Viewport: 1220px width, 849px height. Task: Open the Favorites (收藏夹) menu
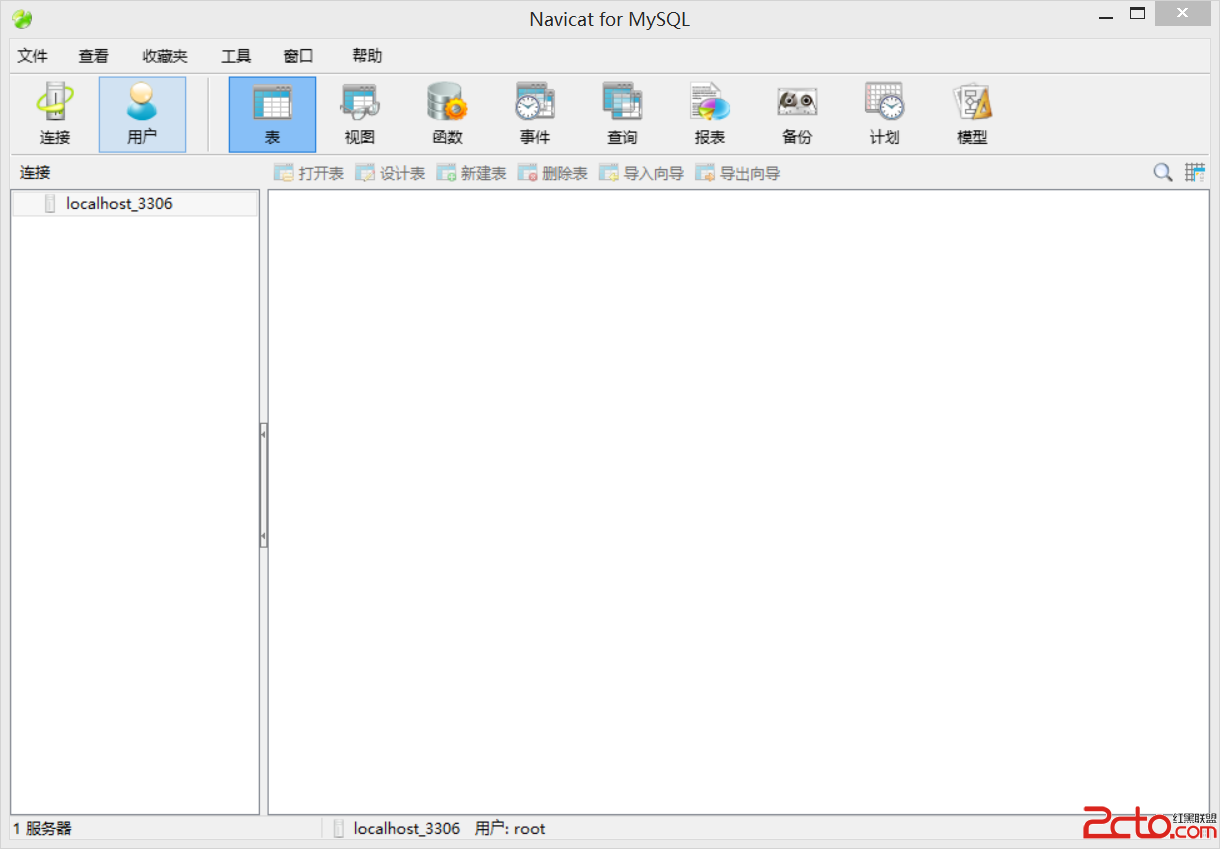pyautogui.click(x=165, y=56)
